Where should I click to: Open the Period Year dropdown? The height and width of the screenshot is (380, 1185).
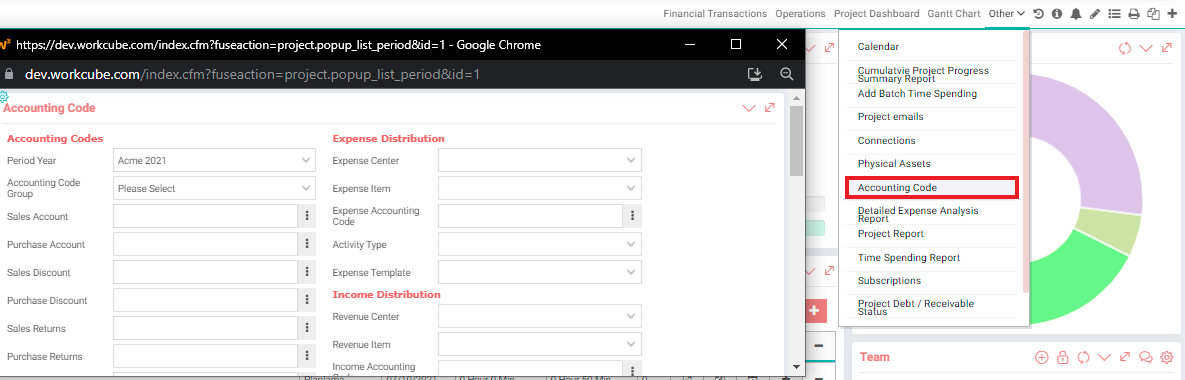tap(215, 160)
